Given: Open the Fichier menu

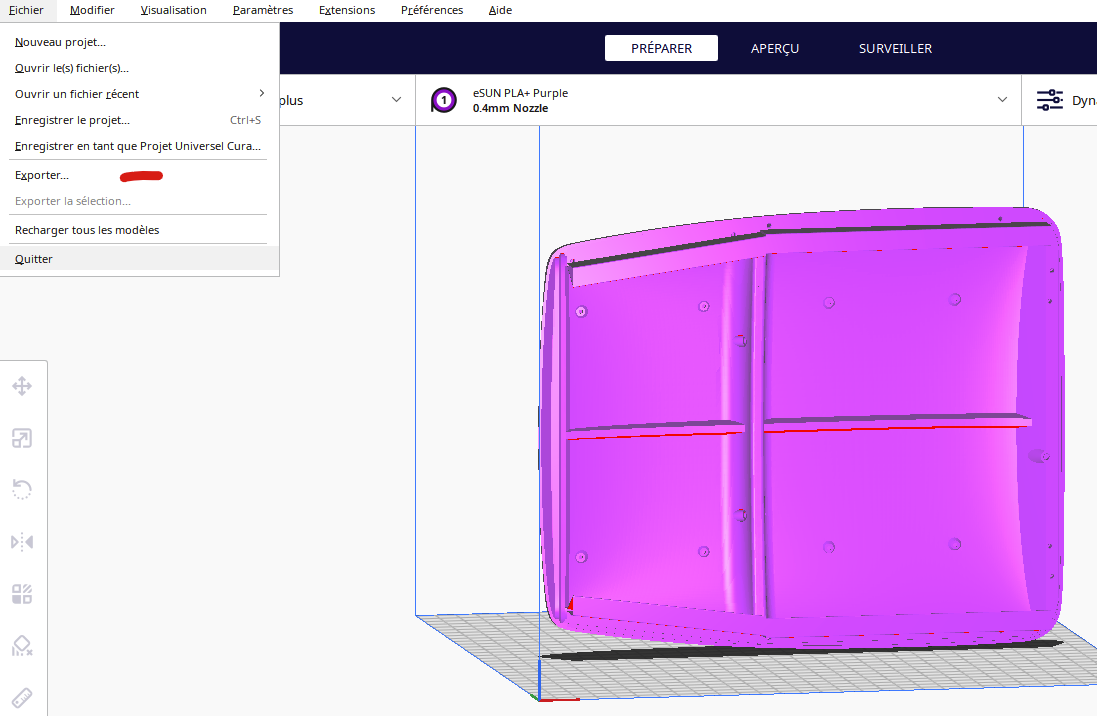Looking at the screenshot, I should (x=26, y=10).
